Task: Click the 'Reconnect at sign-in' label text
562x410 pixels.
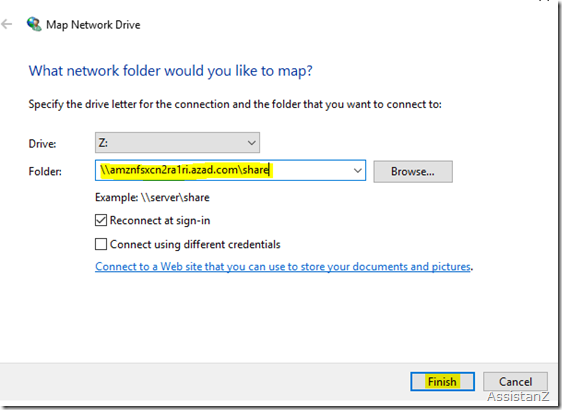Action: point(160,220)
